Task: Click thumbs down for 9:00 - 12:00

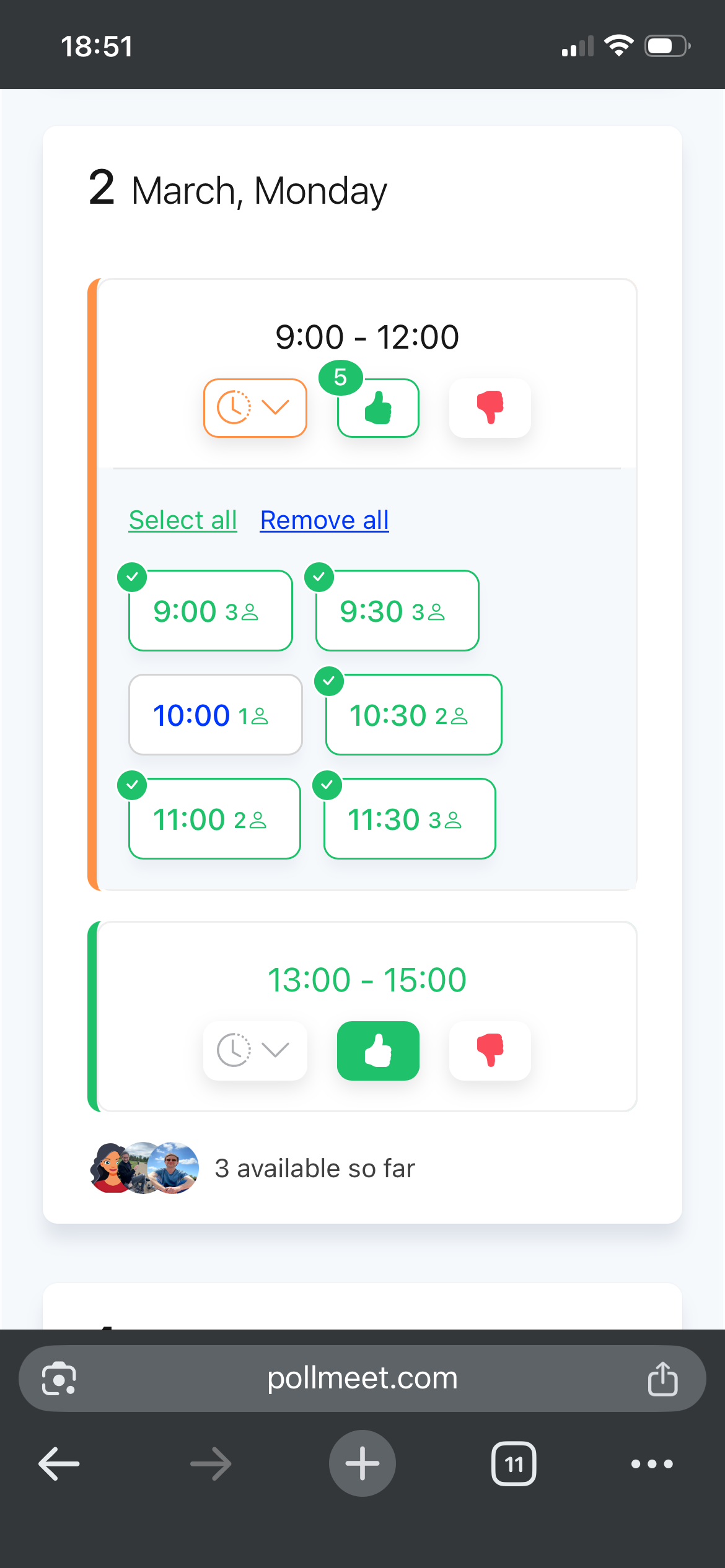Action: click(x=490, y=408)
